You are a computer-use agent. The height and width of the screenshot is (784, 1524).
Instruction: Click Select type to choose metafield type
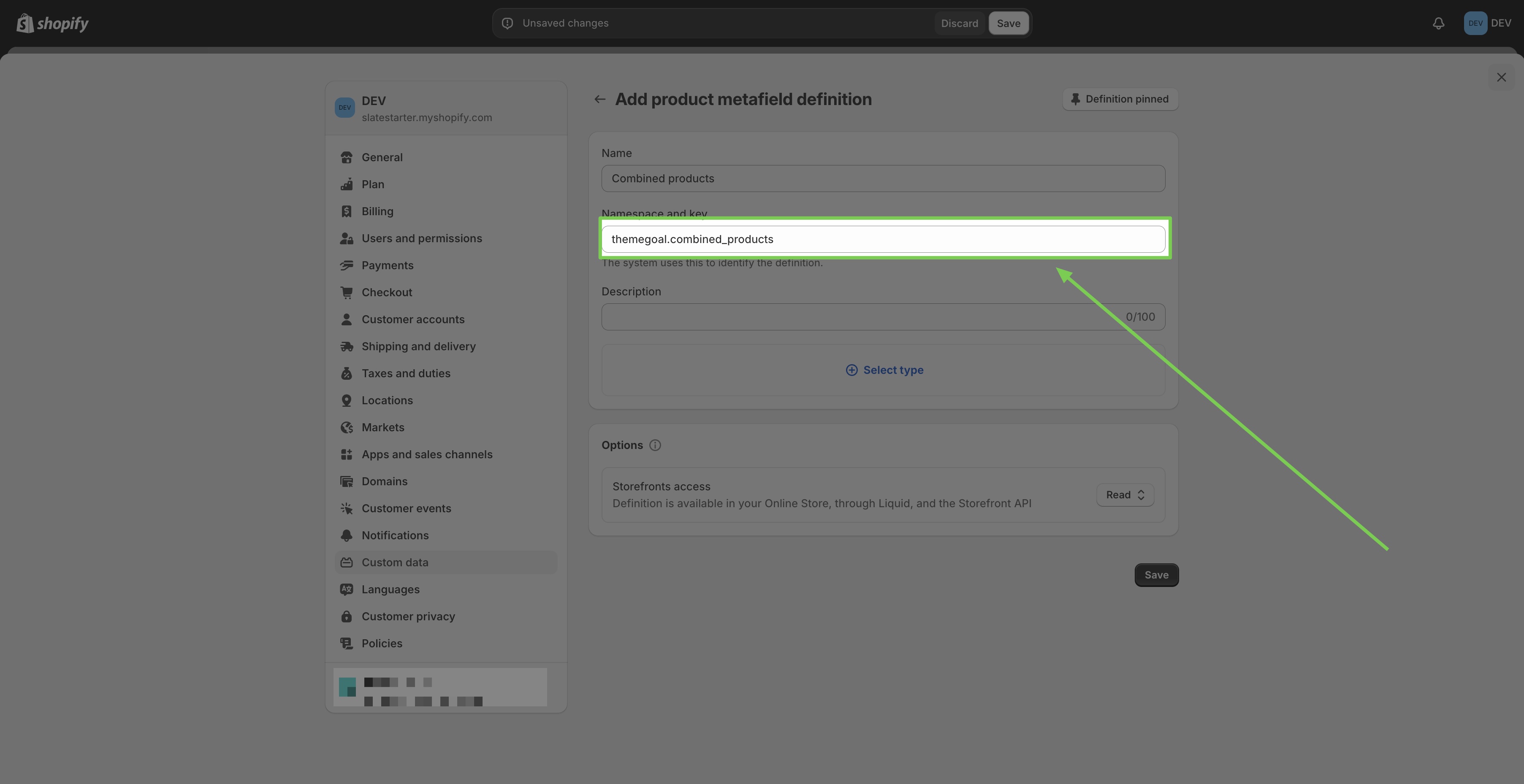point(884,370)
